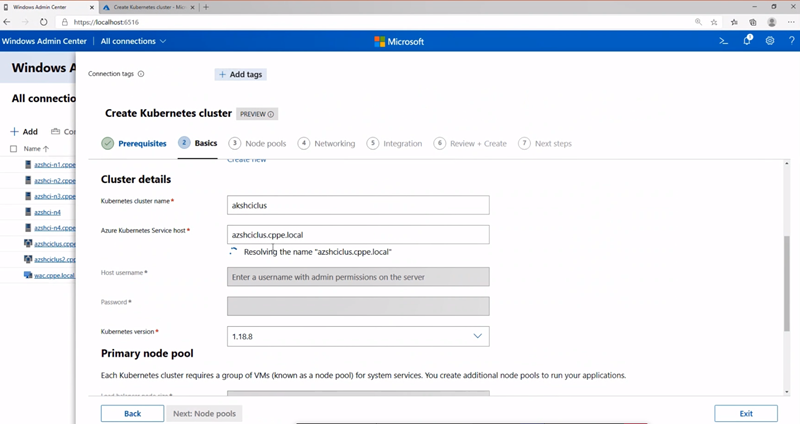The height and width of the screenshot is (424, 800).
Task: Open browser favorites list icon
Action: [734, 22]
